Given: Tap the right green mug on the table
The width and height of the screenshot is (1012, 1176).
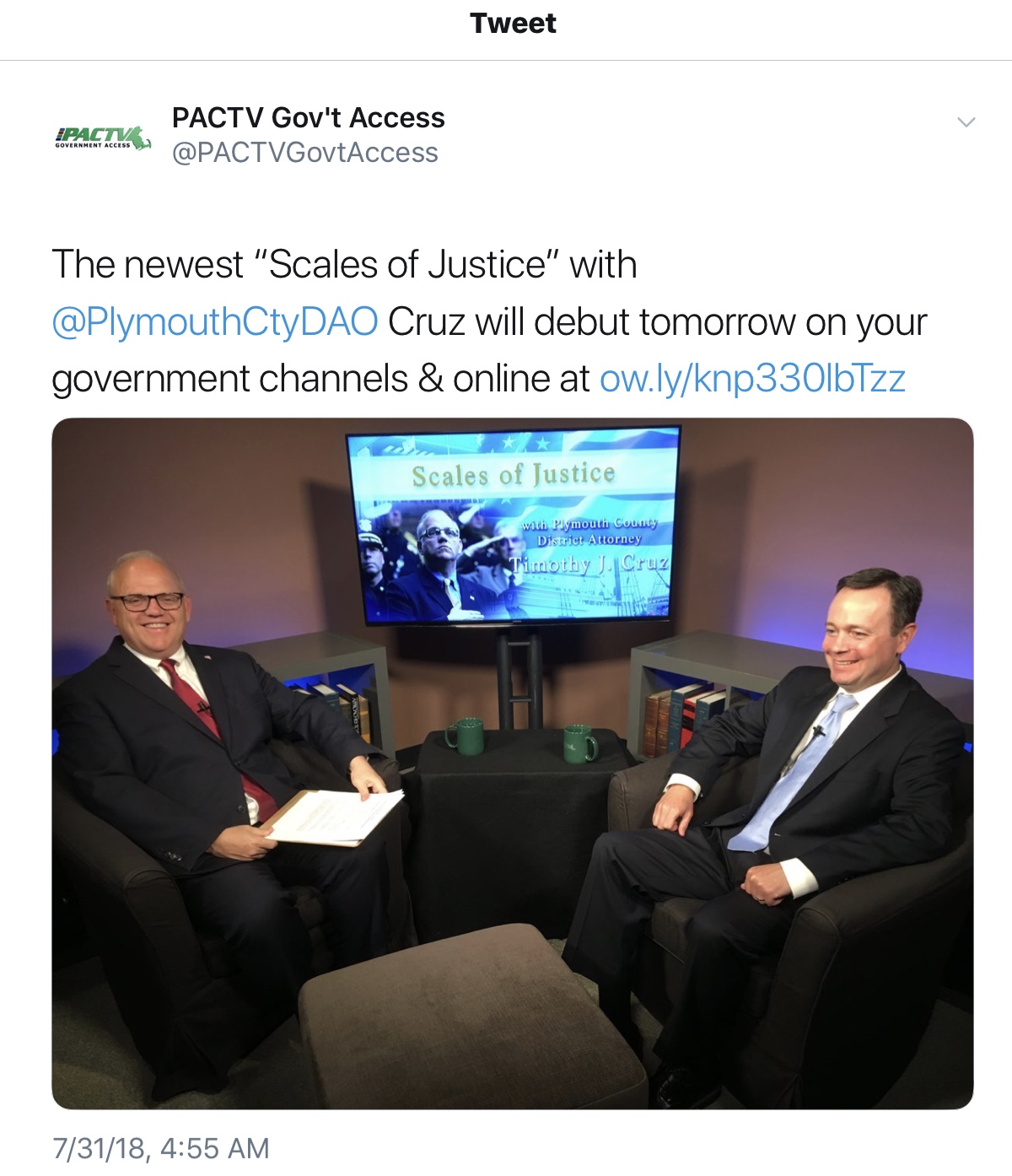Looking at the screenshot, I should [580, 742].
